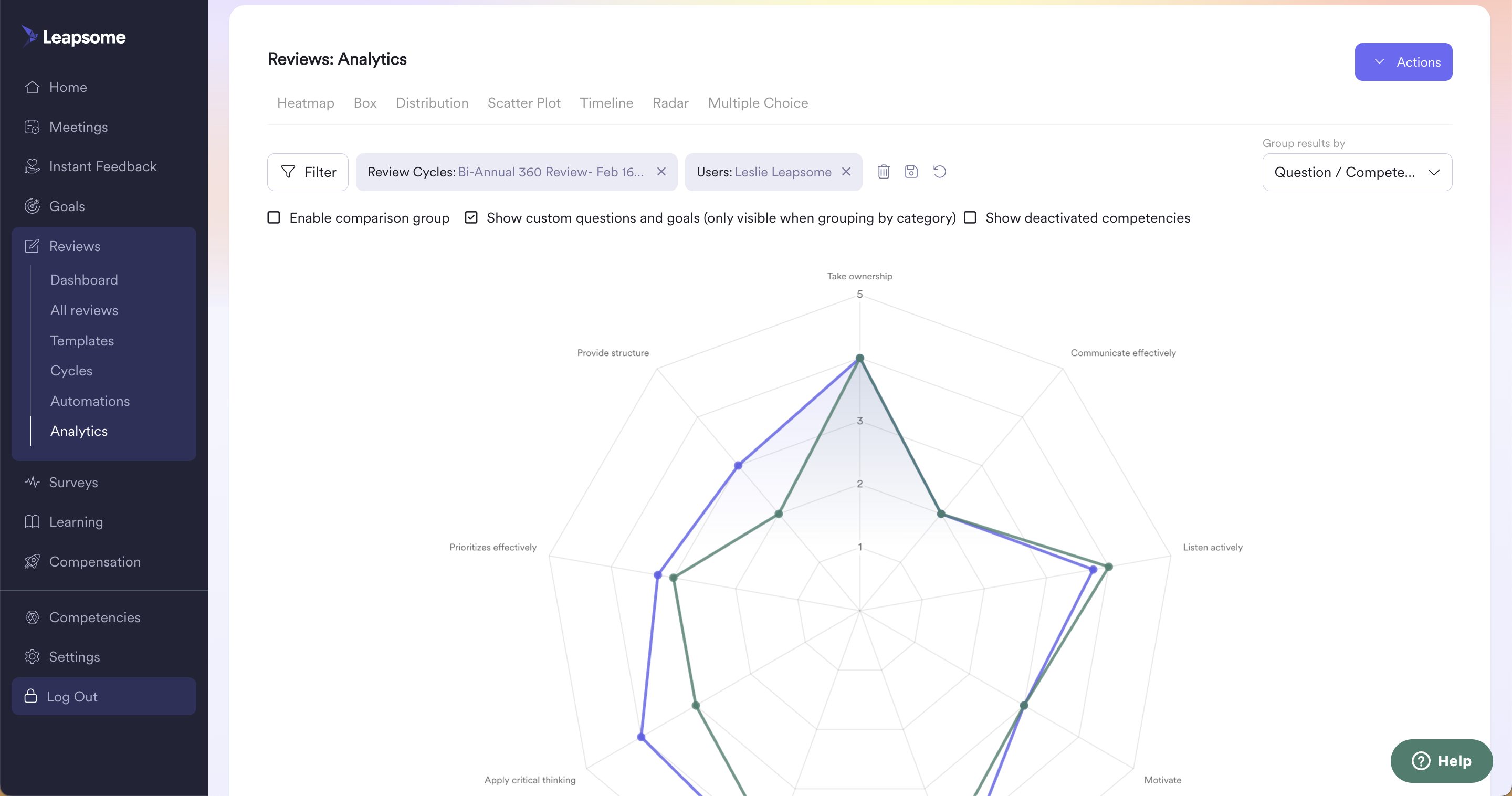Click the funnel icon on Filter
1512x796 pixels.
[288, 171]
